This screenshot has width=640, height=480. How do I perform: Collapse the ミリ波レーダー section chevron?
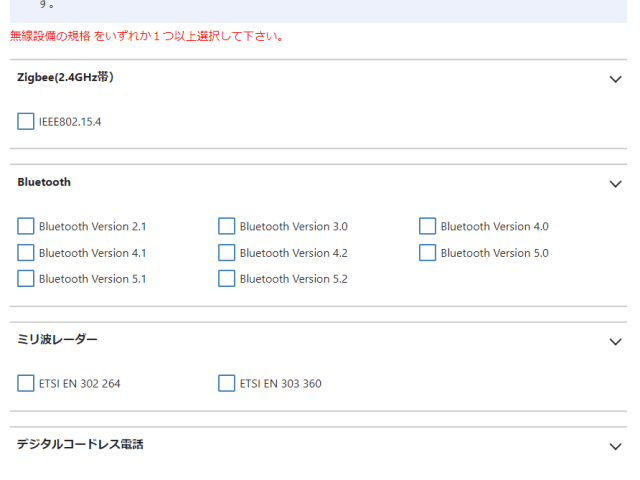click(x=615, y=341)
